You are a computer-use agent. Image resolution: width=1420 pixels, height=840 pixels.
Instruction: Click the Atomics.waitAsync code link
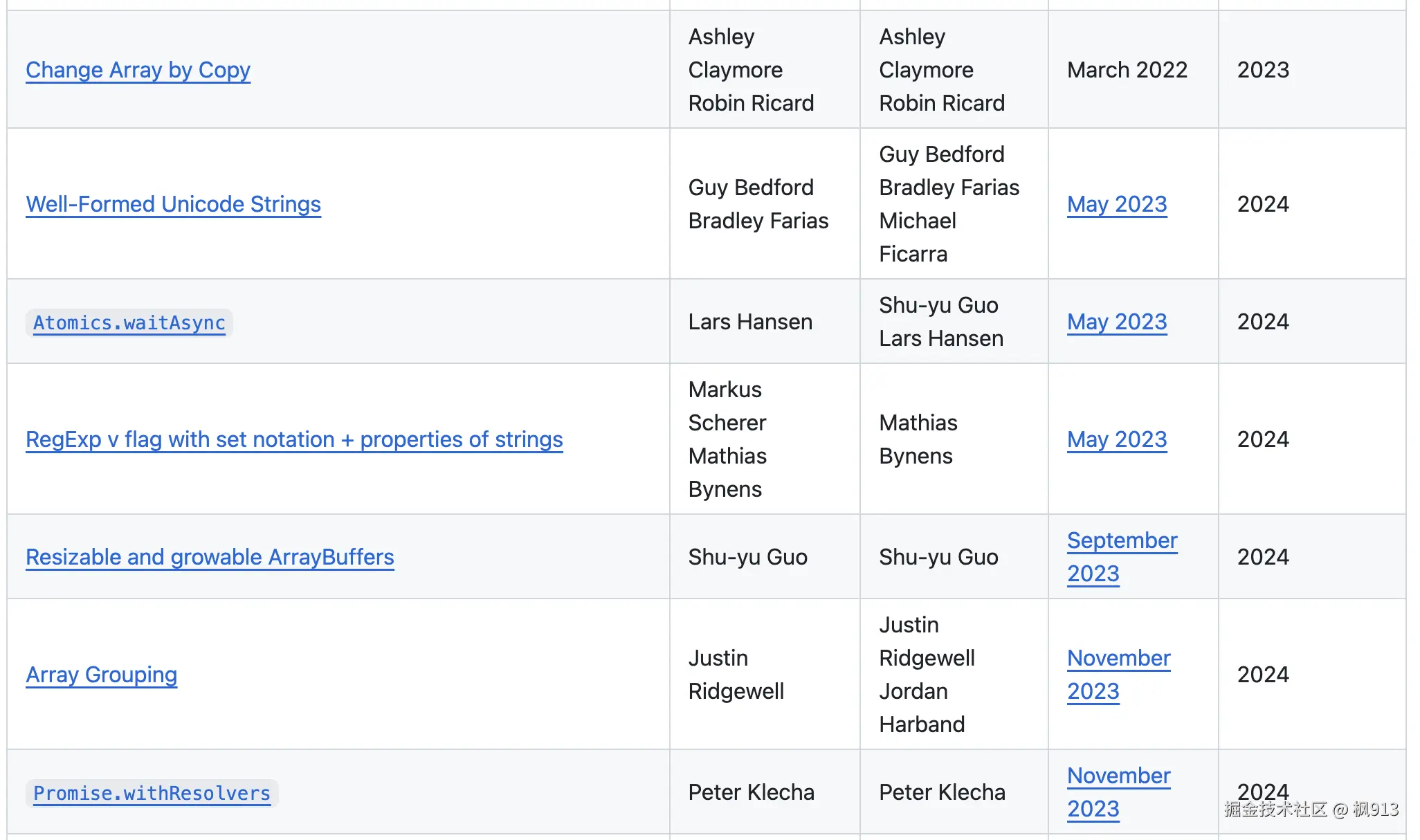[x=129, y=323]
